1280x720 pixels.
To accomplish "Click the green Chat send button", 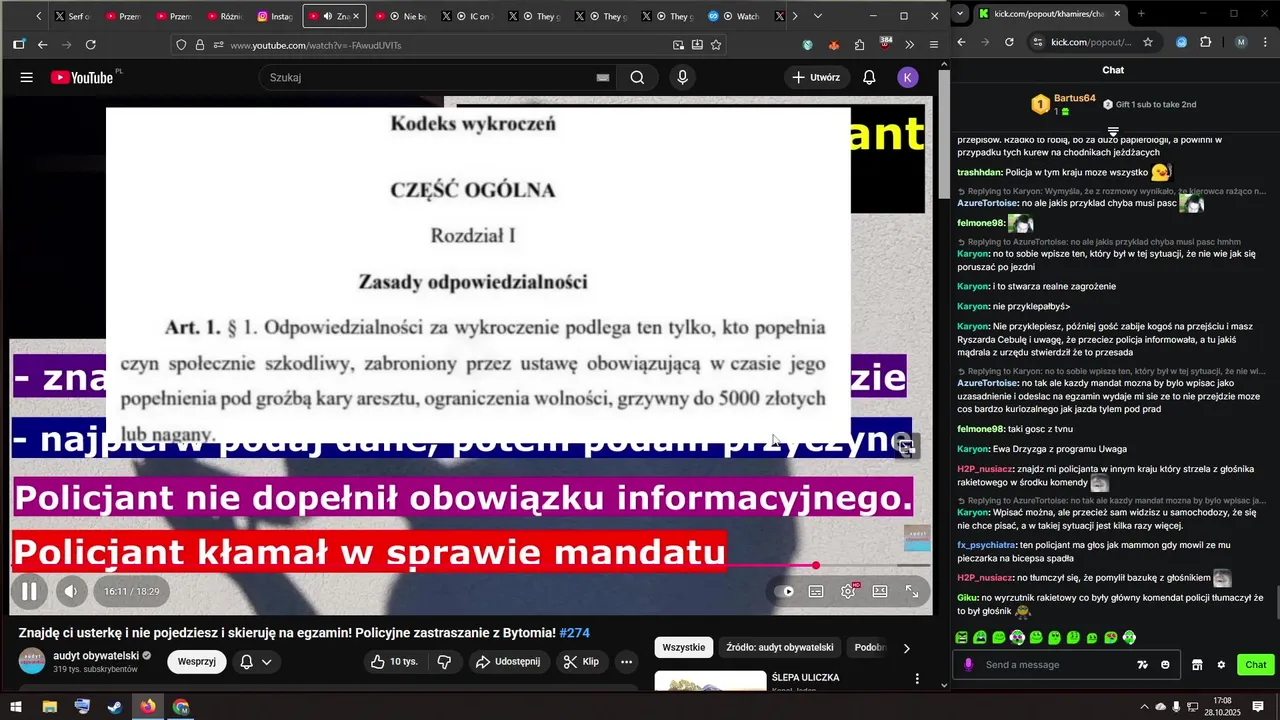I will (x=1256, y=665).
